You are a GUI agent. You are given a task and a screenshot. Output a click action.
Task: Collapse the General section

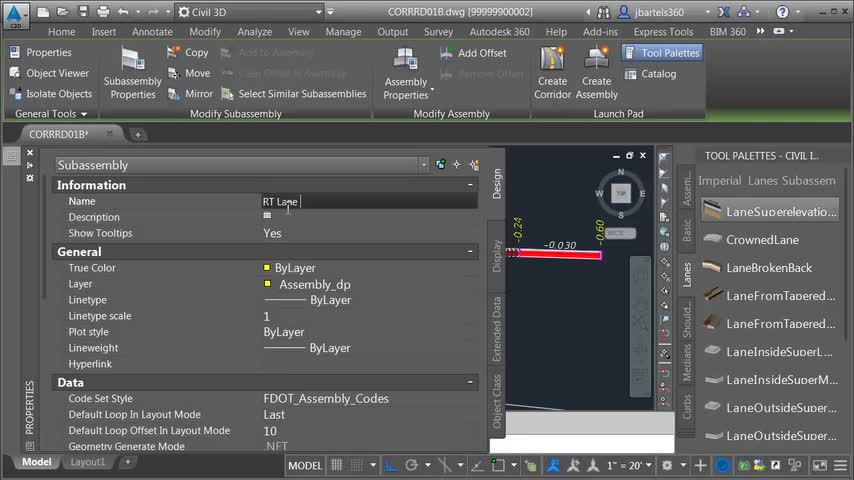click(470, 252)
